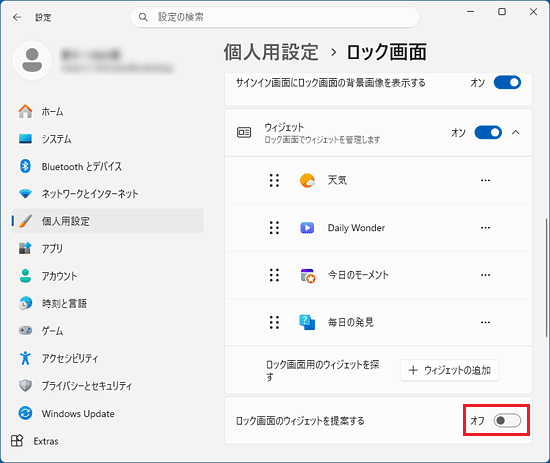Open more options for Daily Wonder
This screenshot has width=550, height=463.
point(485,228)
